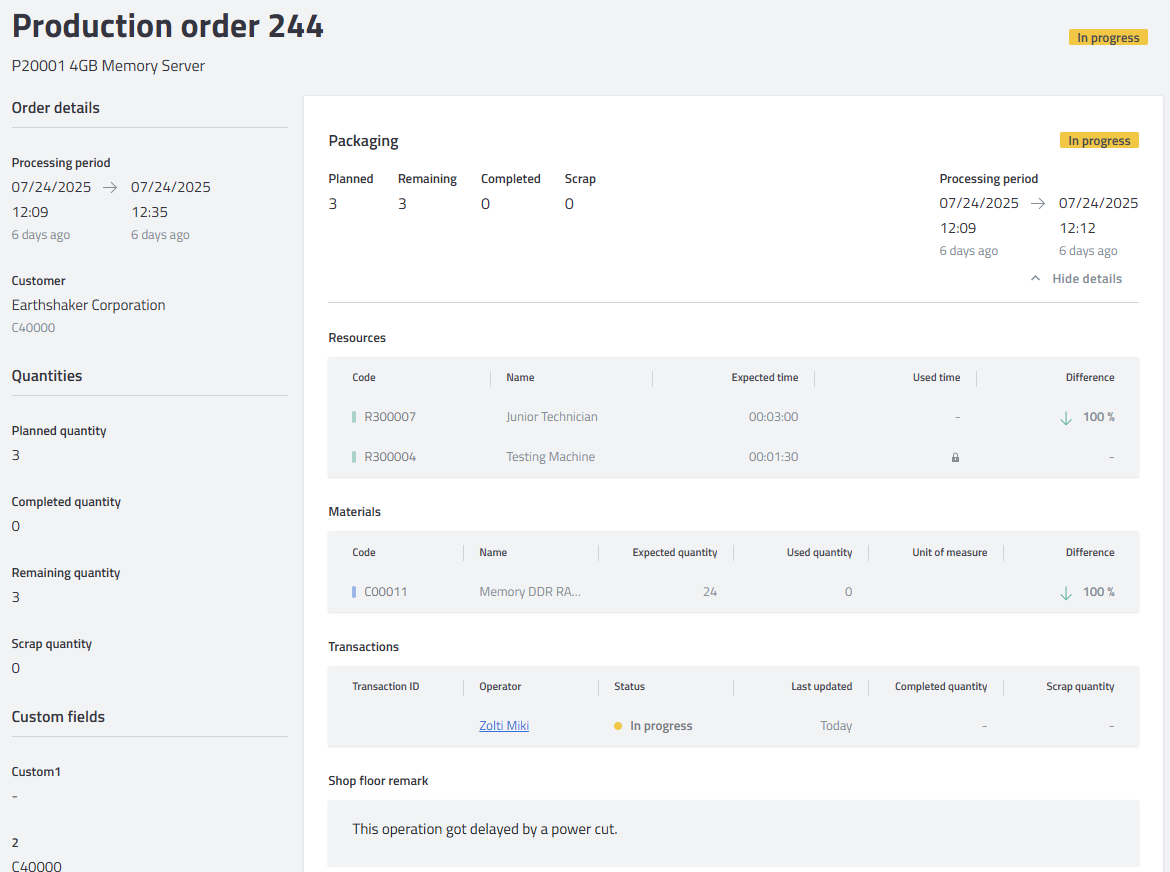Select the In progress status in Transactions row
Image resolution: width=1170 pixels, height=872 pixels.
point(661,725)
